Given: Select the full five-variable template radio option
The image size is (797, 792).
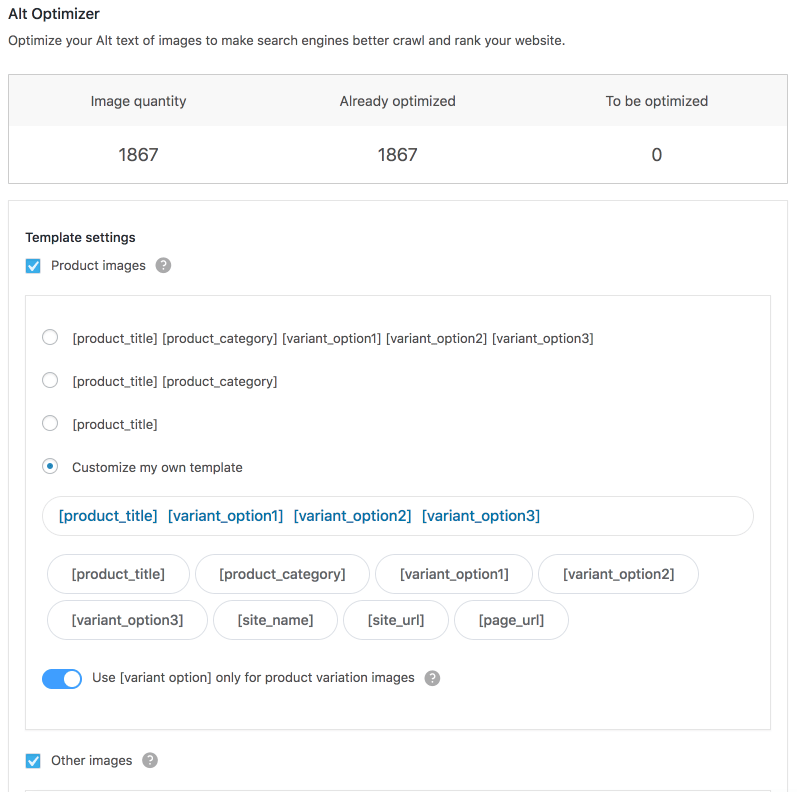Looking at the screenshot, I should point(50,338).
